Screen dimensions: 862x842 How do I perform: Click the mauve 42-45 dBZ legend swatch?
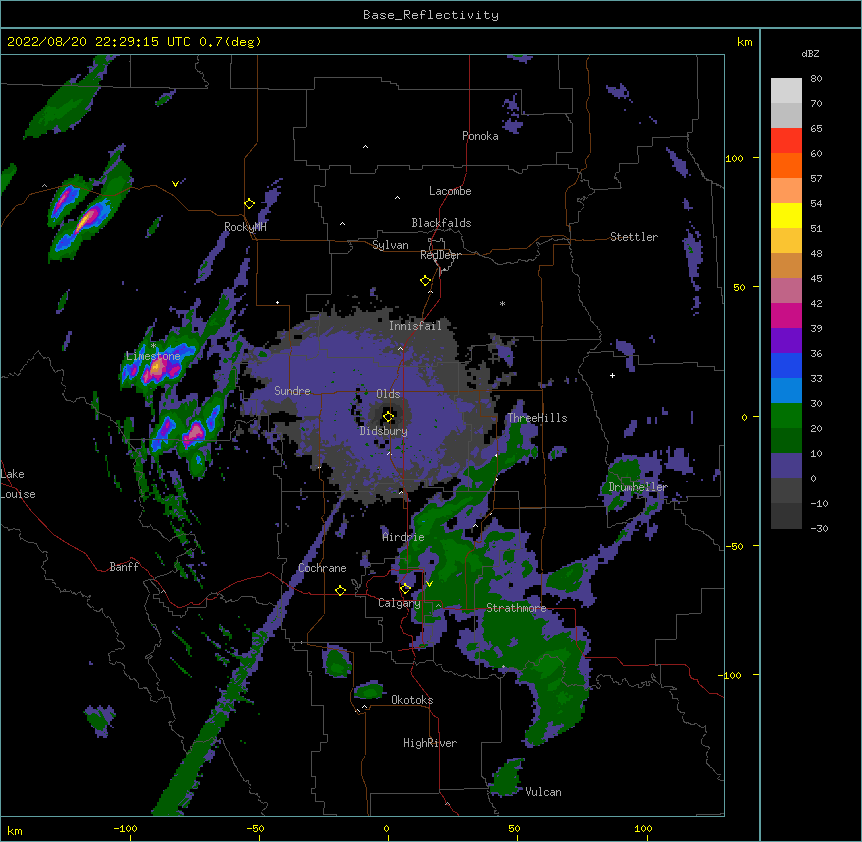tap(786, 291)
